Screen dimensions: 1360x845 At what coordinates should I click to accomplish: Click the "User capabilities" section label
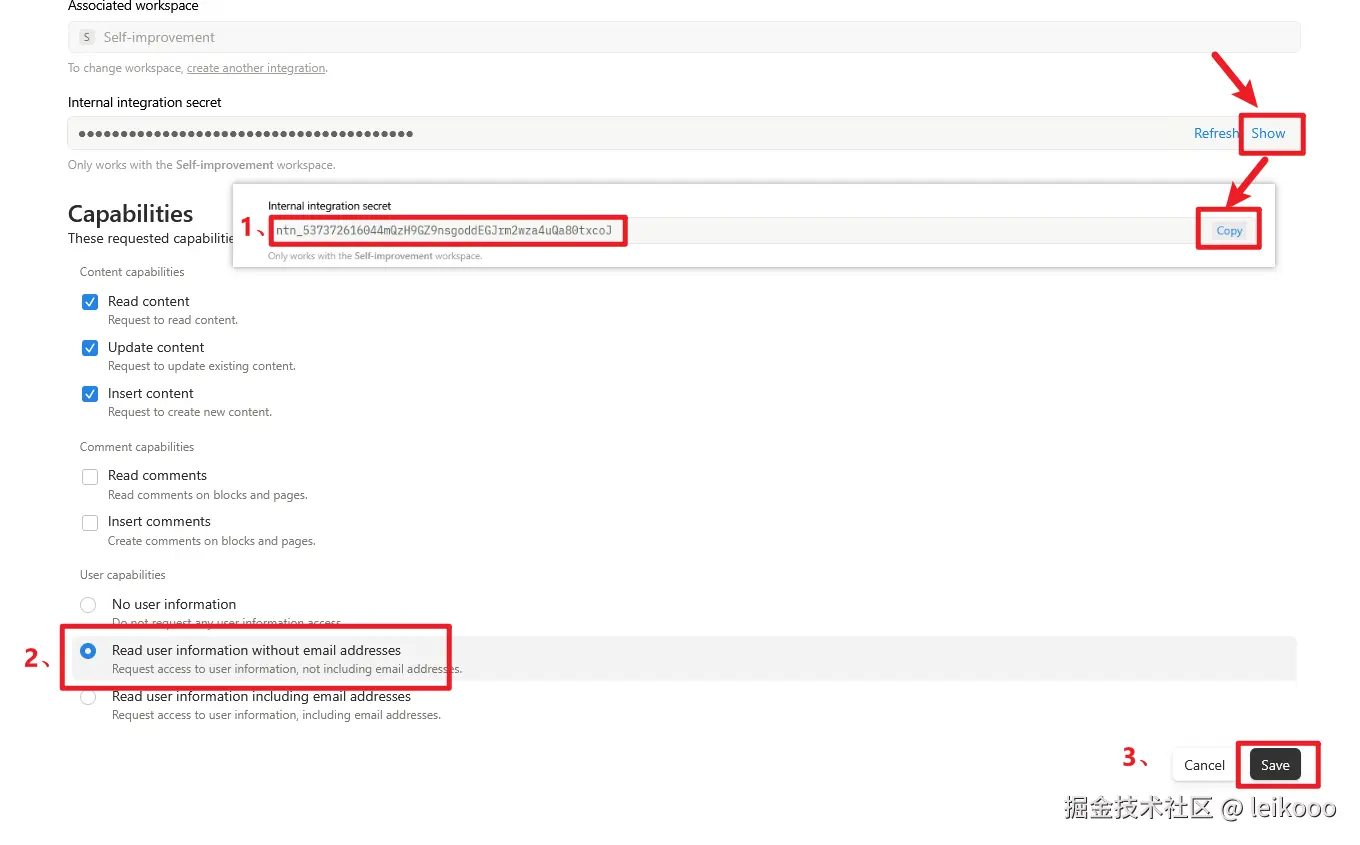[x=123, y=575]
